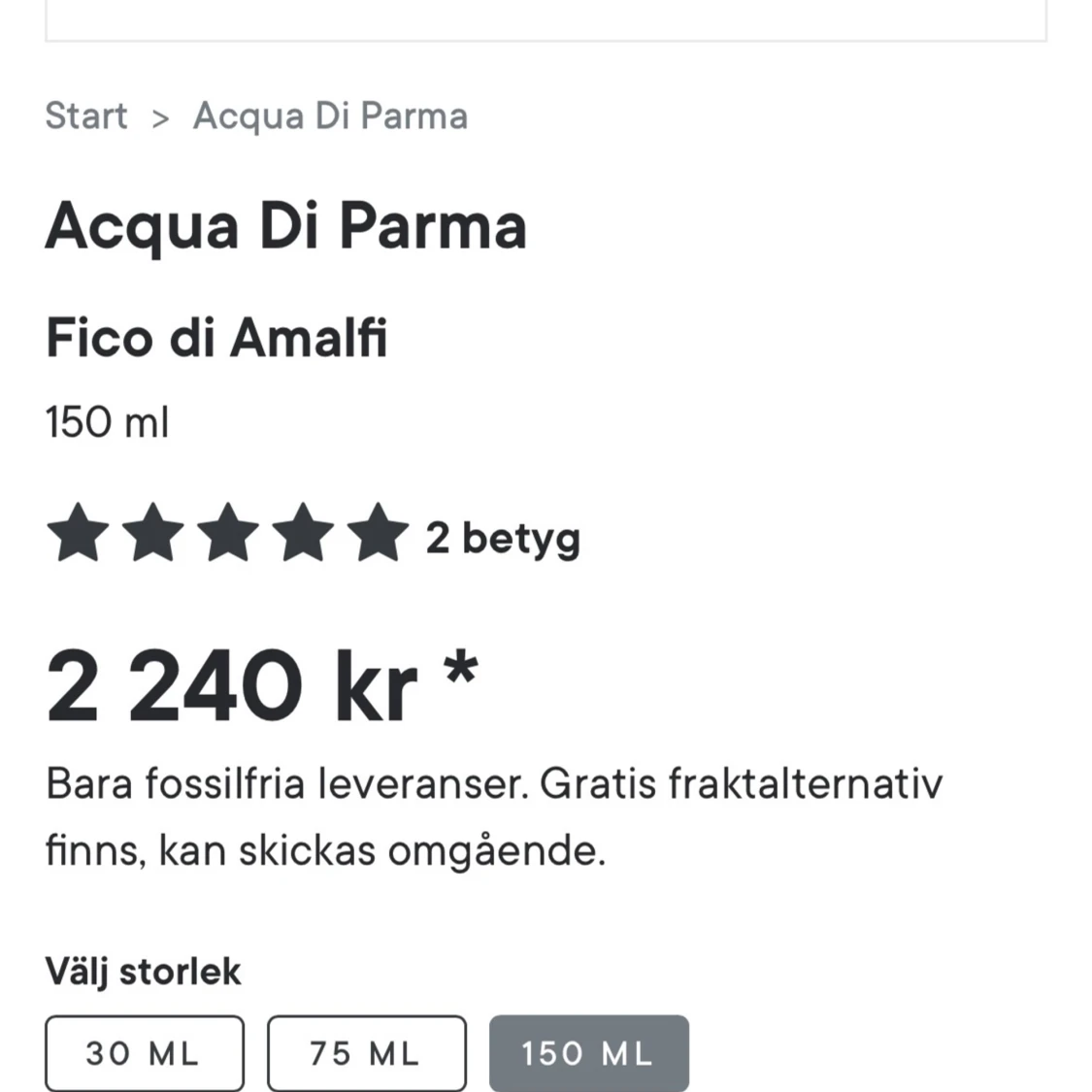This screenshot has width=1092, height=1092.
Task: Select the 150 ML size option
Action: point(588,1051)
